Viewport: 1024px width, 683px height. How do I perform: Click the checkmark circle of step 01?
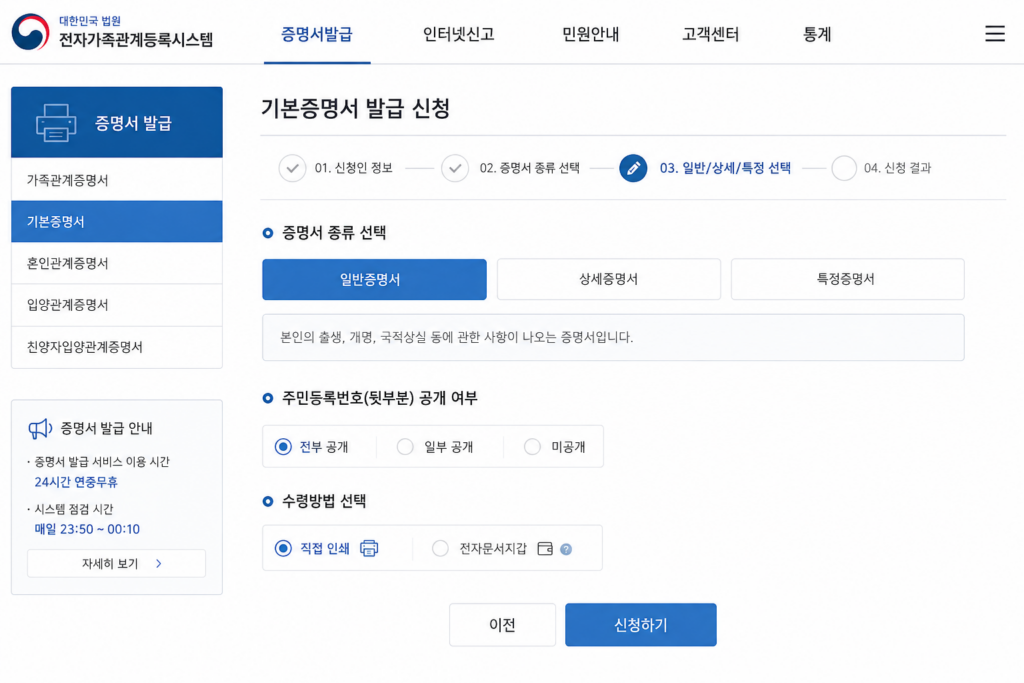tap(292, 168)
